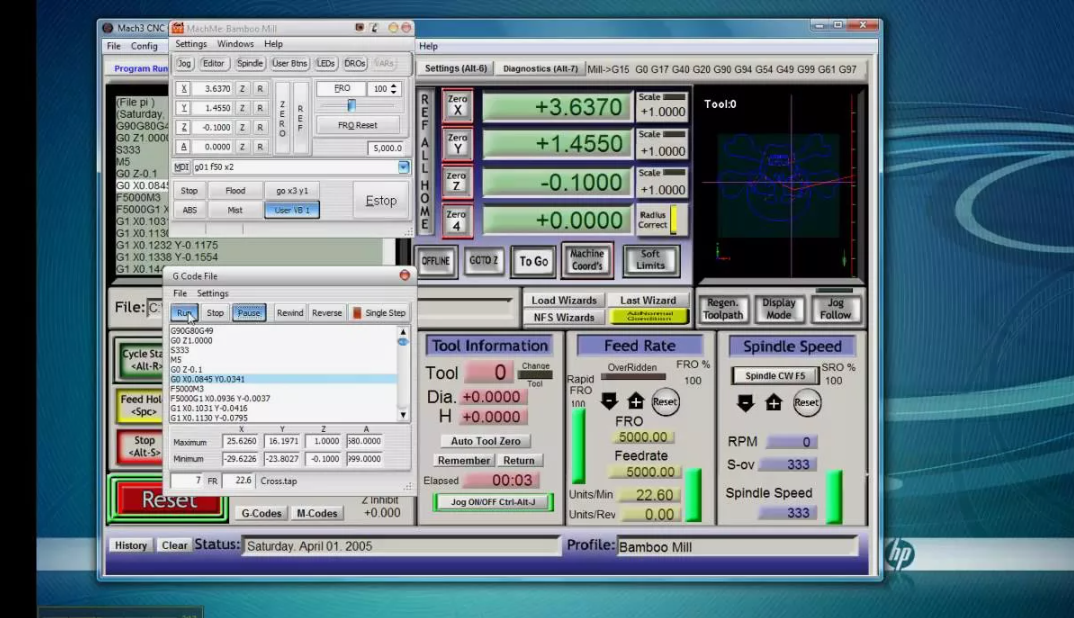Click R ref button for Z axis row
The width and height of the screenshot is (1074, 618).
(260, 127)
